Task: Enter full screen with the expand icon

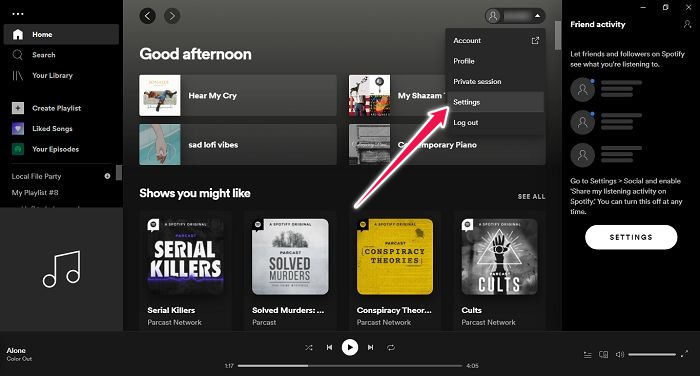Action: [684, 354]
